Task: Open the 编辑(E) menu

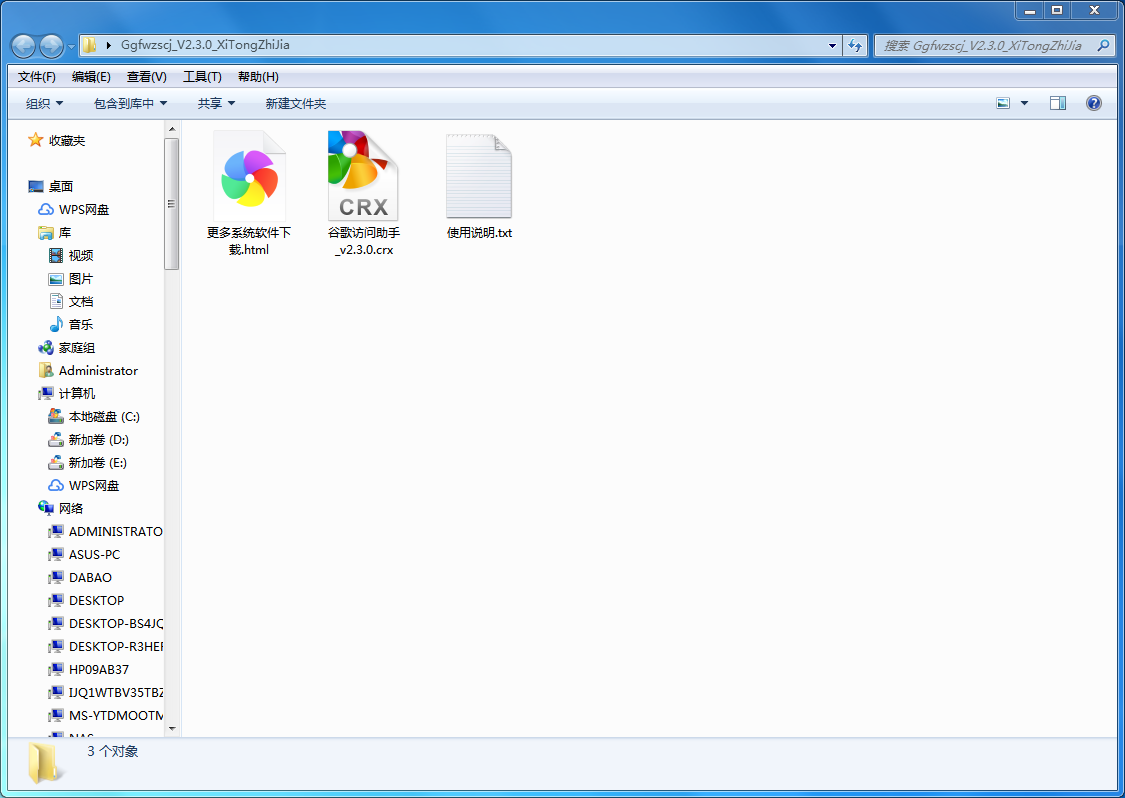Action: (x=91, y=77)
